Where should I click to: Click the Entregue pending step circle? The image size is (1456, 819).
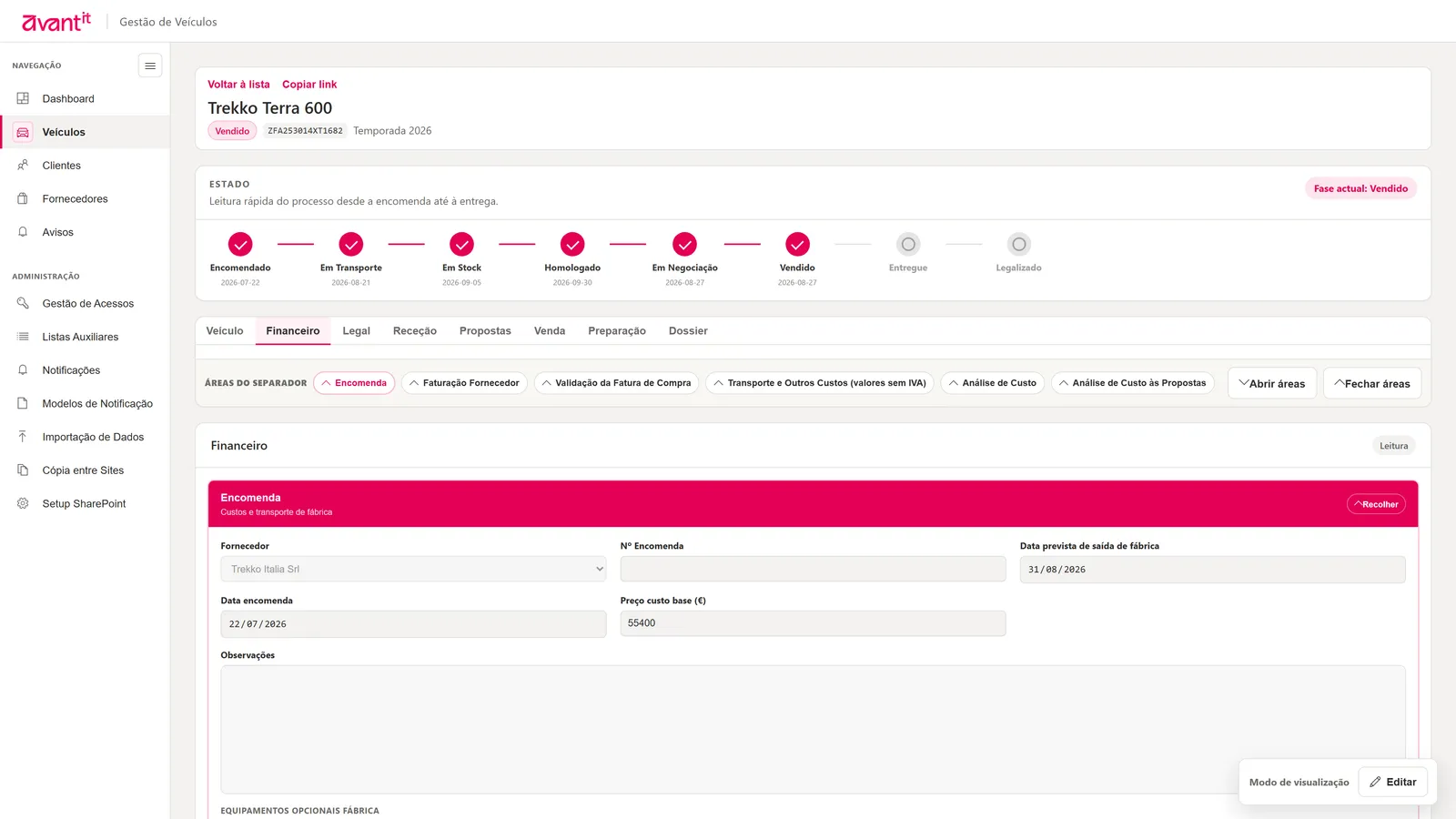(x=908, y=244)
